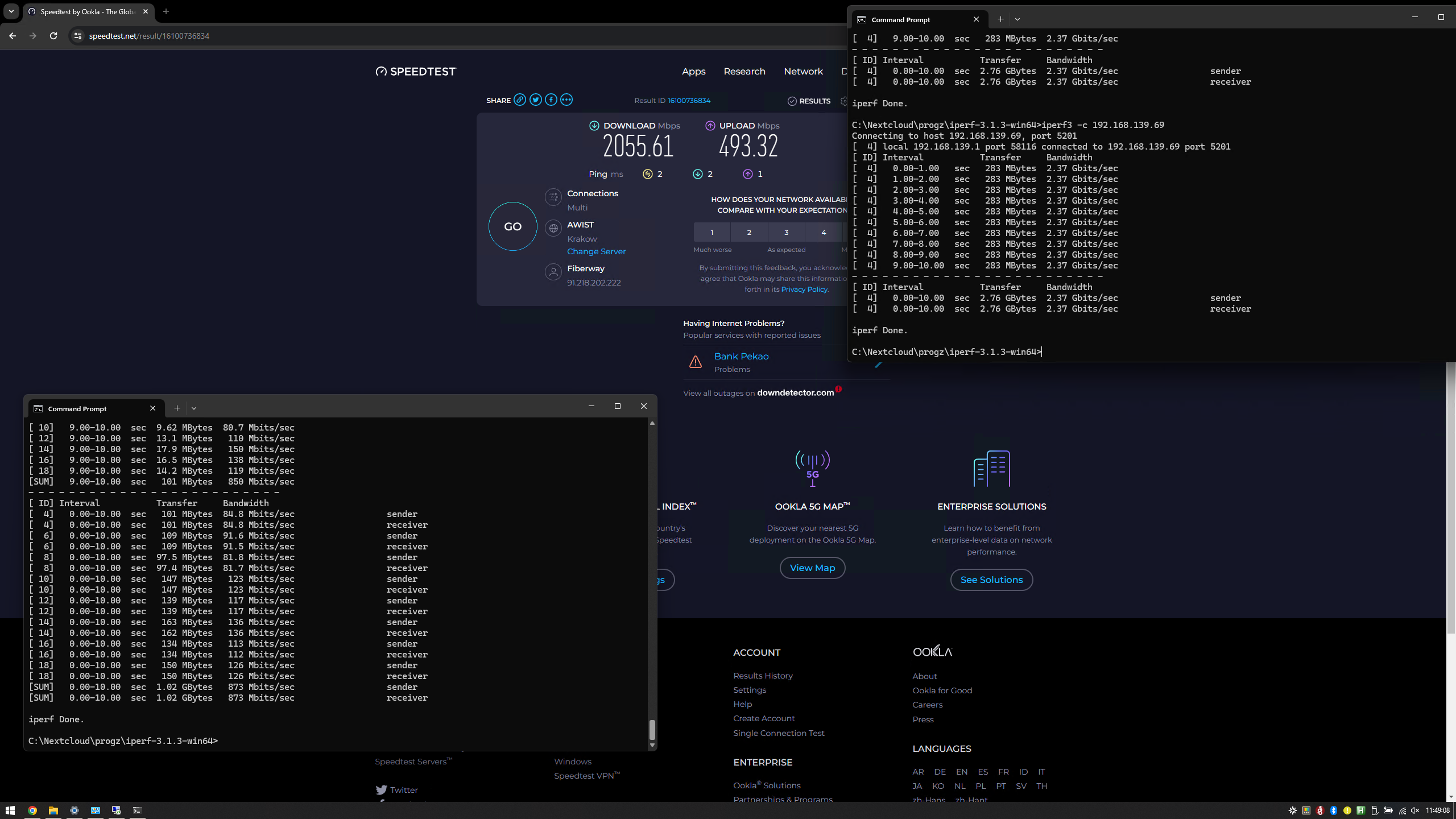Click browser back arrow
Viewport: 1456px width, 819px height.
click(x=13, y=36)
